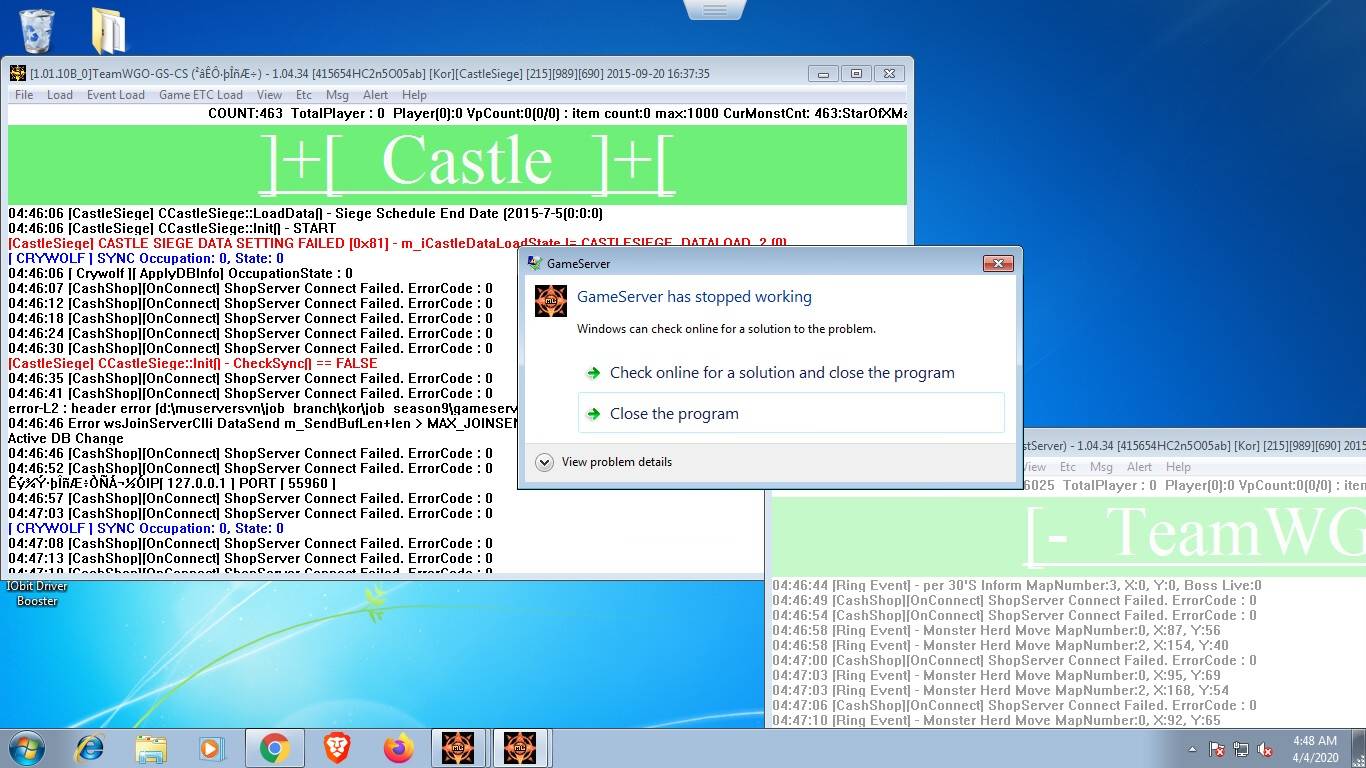Click the GameServer has stopped working heading

694,296
